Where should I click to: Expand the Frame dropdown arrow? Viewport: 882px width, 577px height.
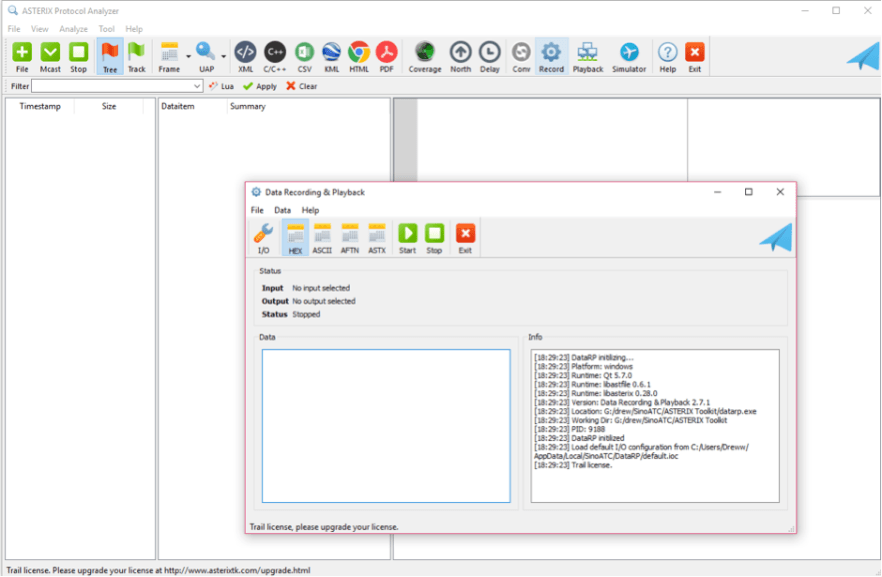[x=188, y=56]
